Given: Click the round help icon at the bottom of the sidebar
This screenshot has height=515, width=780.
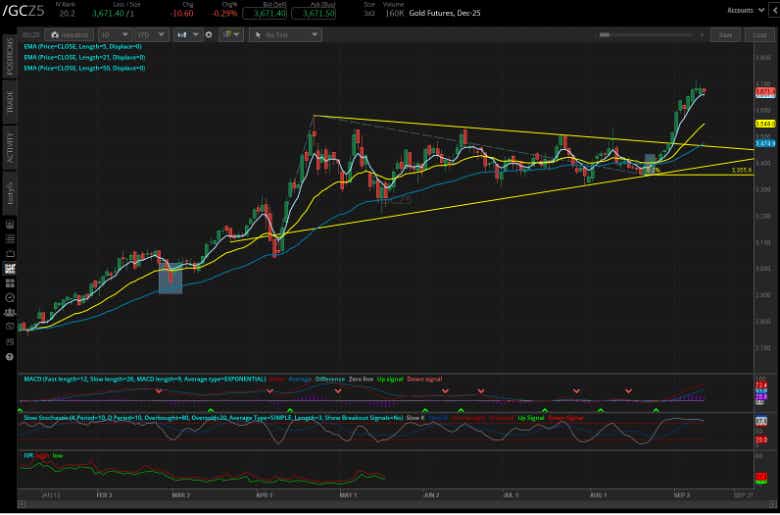Looking at the screenshot, I should (x=9, y=357).
